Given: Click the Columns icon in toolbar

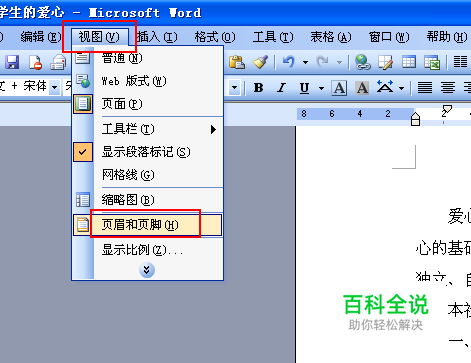Looking at the screenshot, I should (x=460, y=62).
